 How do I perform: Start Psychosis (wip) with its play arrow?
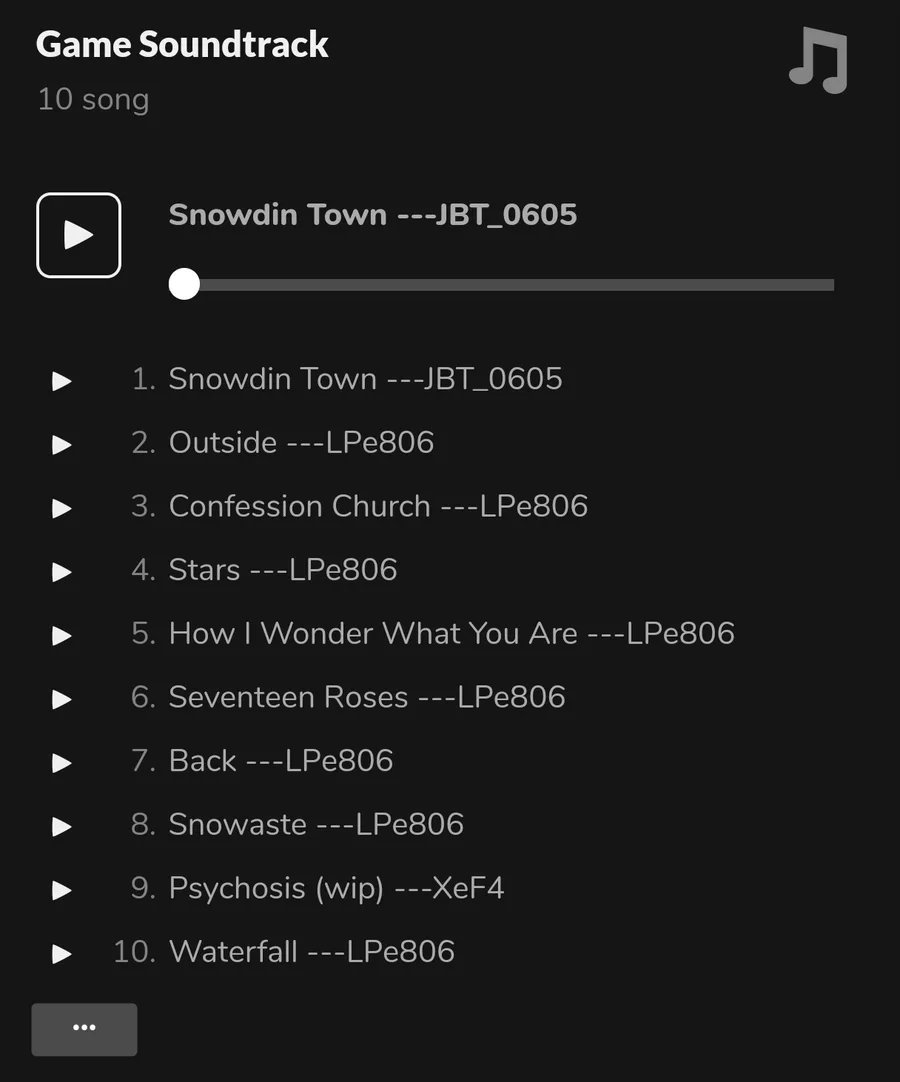point(62,890)
